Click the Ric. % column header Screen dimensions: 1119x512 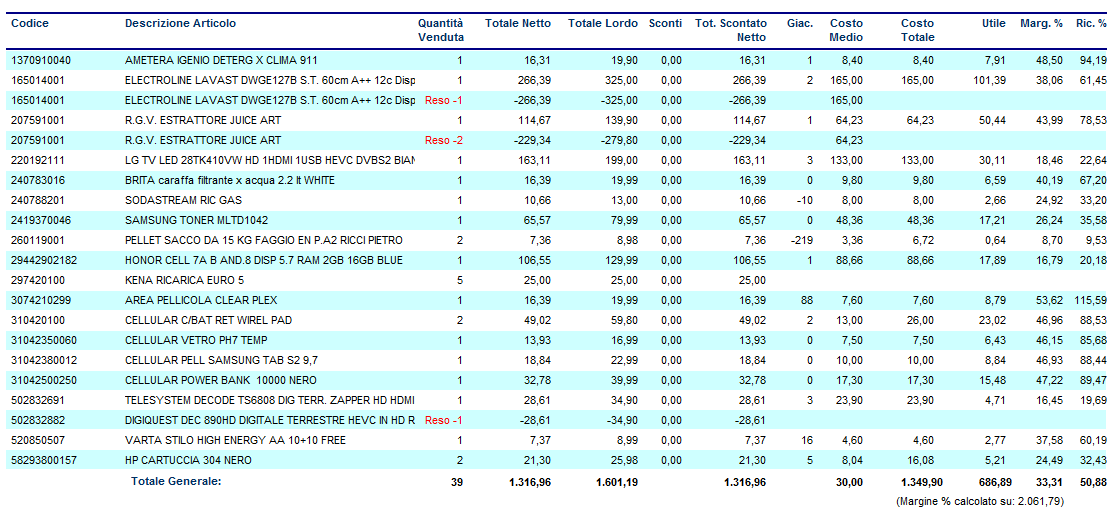point(1092,24)
